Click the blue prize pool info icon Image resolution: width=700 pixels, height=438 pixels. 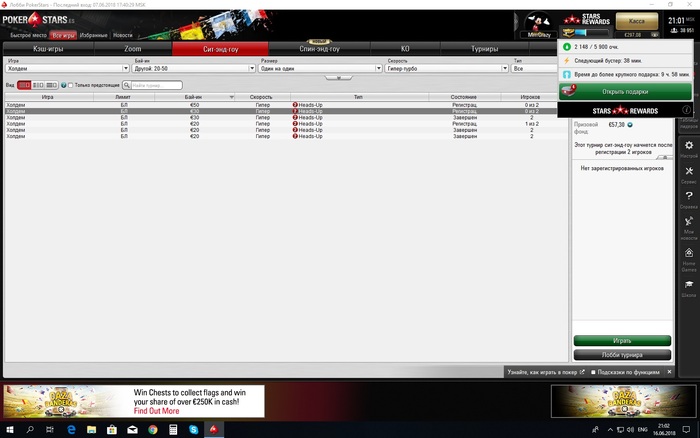tap(630, 125)
